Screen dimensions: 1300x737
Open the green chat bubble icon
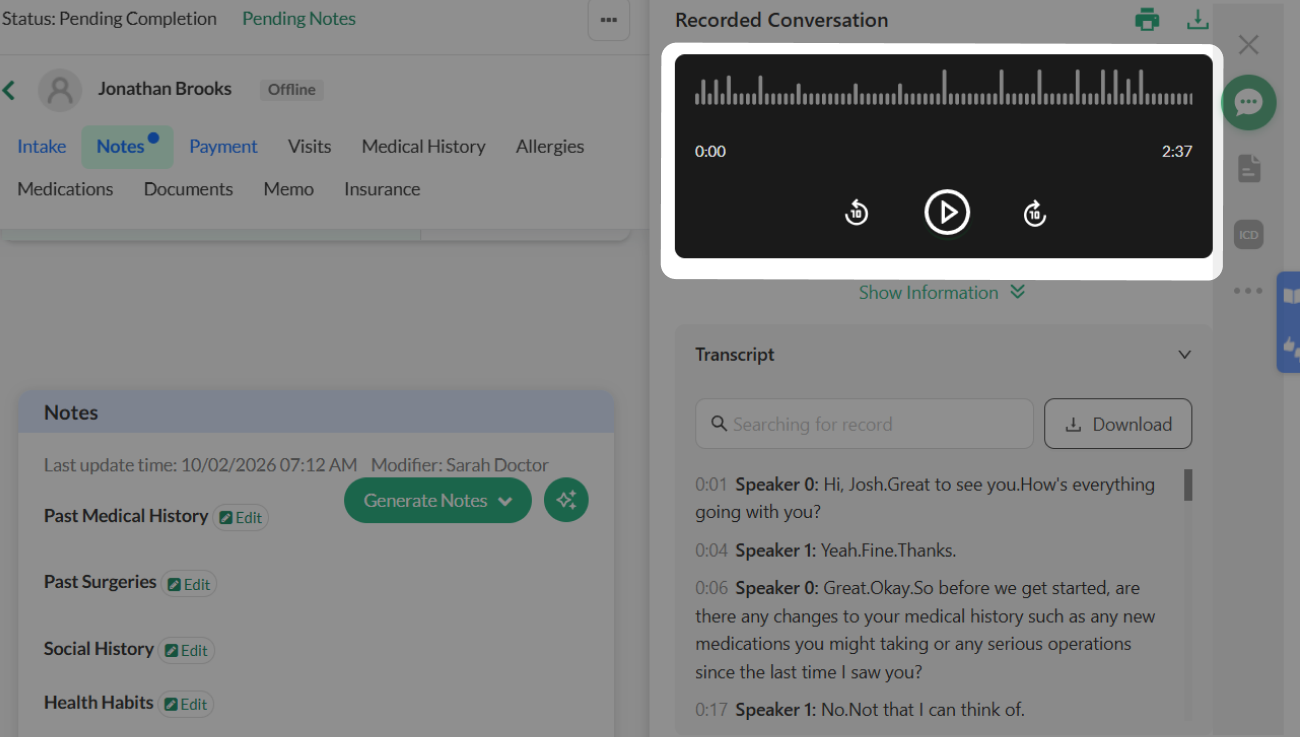point(1248,102)
